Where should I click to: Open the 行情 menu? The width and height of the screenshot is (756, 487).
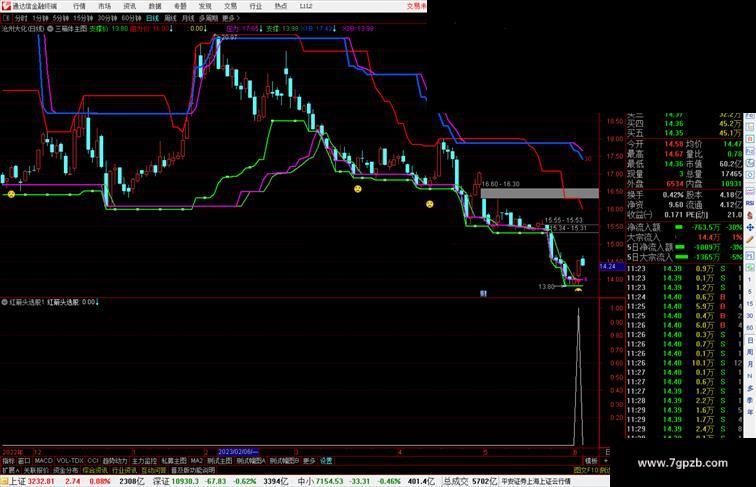coord(79,6)
